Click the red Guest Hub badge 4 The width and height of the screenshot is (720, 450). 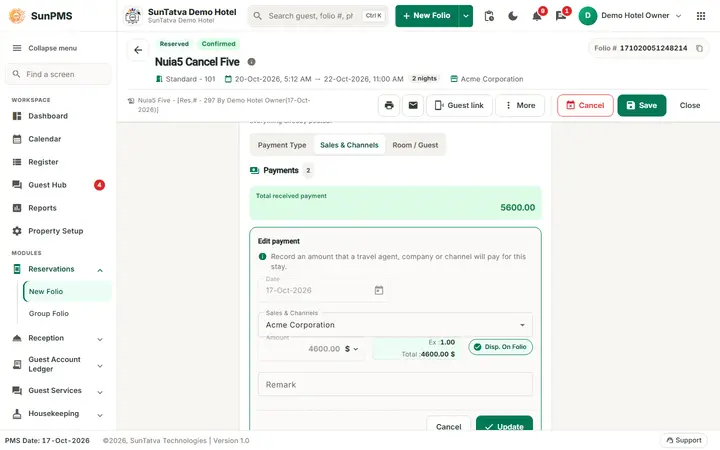pos(99,185)
